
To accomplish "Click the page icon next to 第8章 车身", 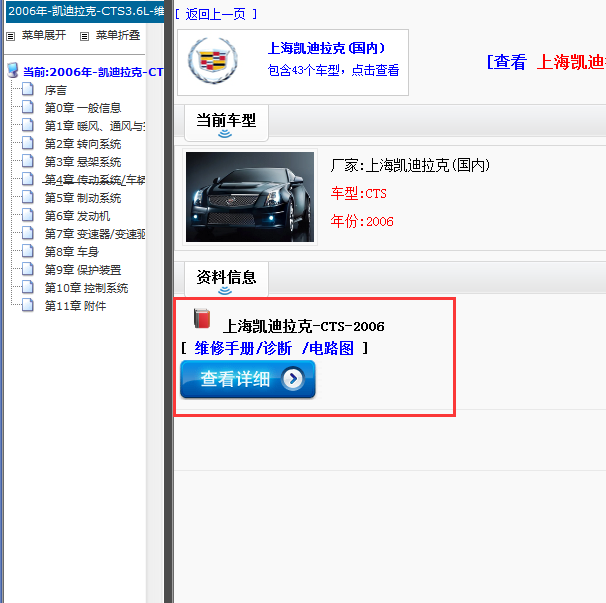I will pyautogui.click(x=27, y=251).
